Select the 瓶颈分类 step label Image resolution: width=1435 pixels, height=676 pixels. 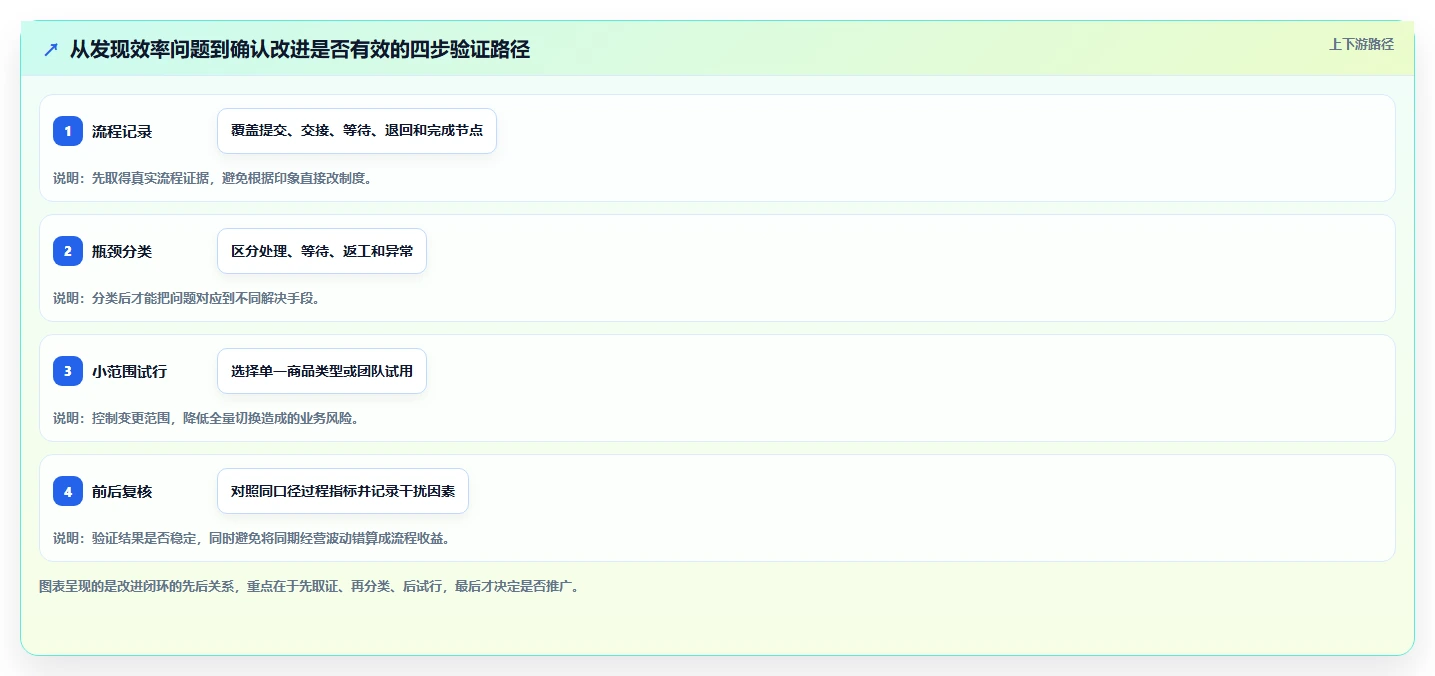tap(122, 251)
